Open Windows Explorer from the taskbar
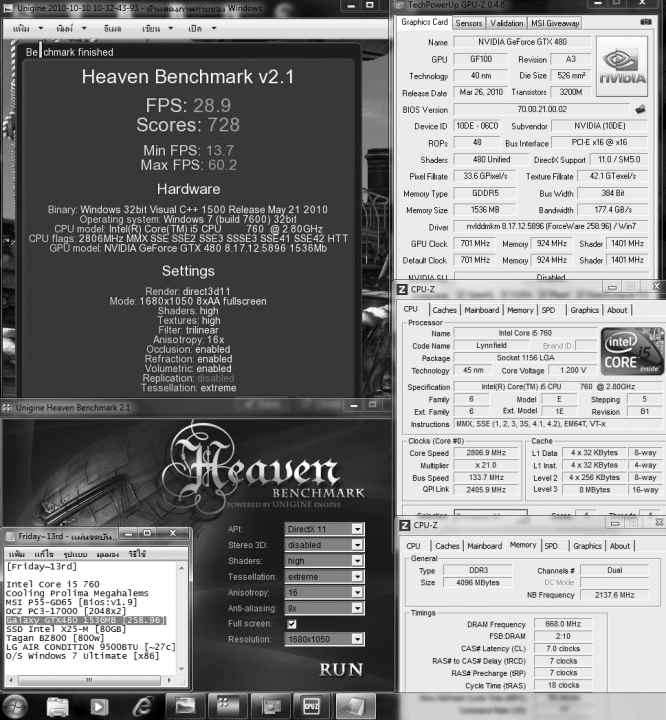The height and width of the screenshot is (720, 666). point(57,707)
